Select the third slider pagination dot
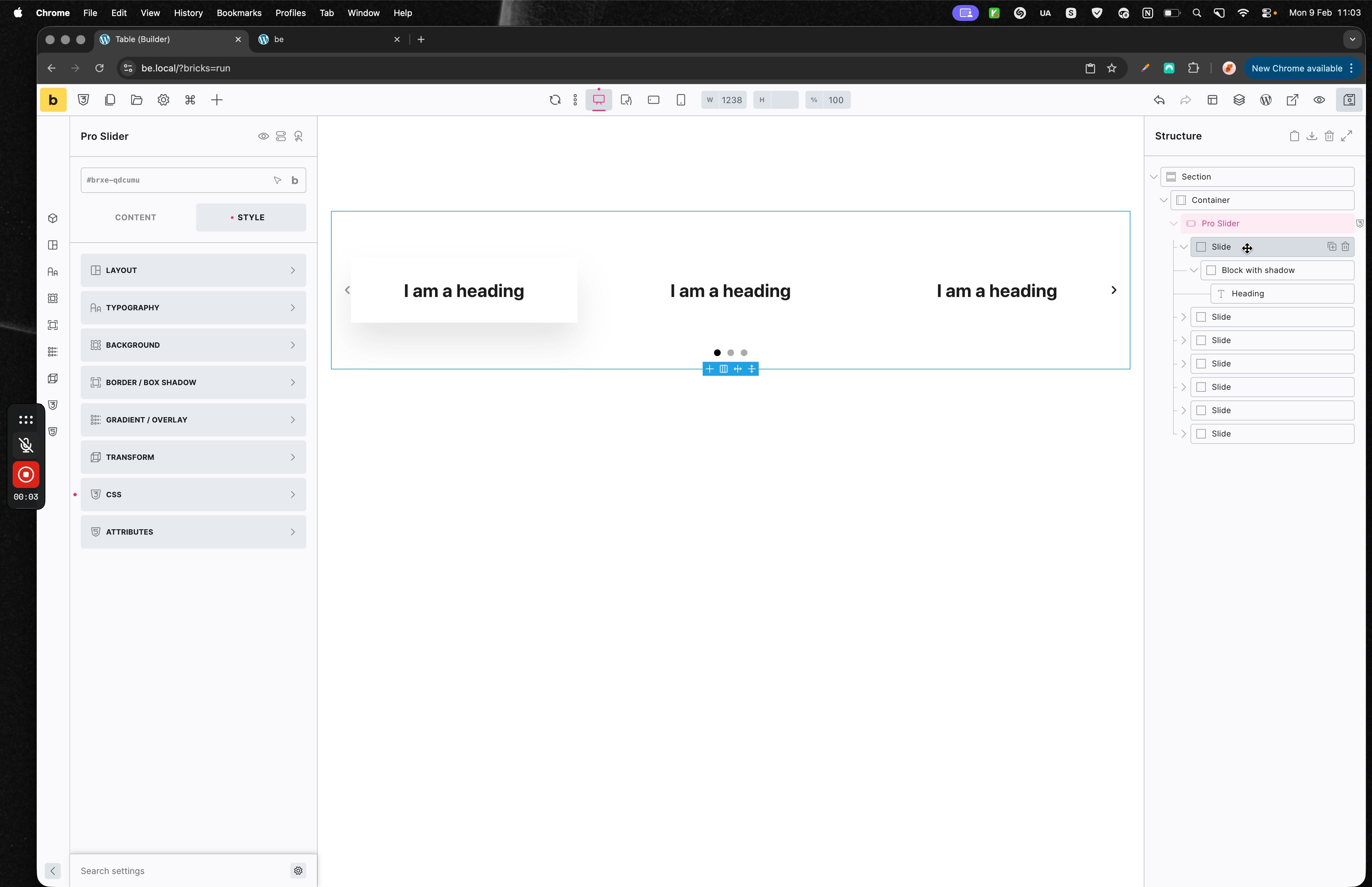This screenshot has height=887, width=1372. click(x=744, y=352)
